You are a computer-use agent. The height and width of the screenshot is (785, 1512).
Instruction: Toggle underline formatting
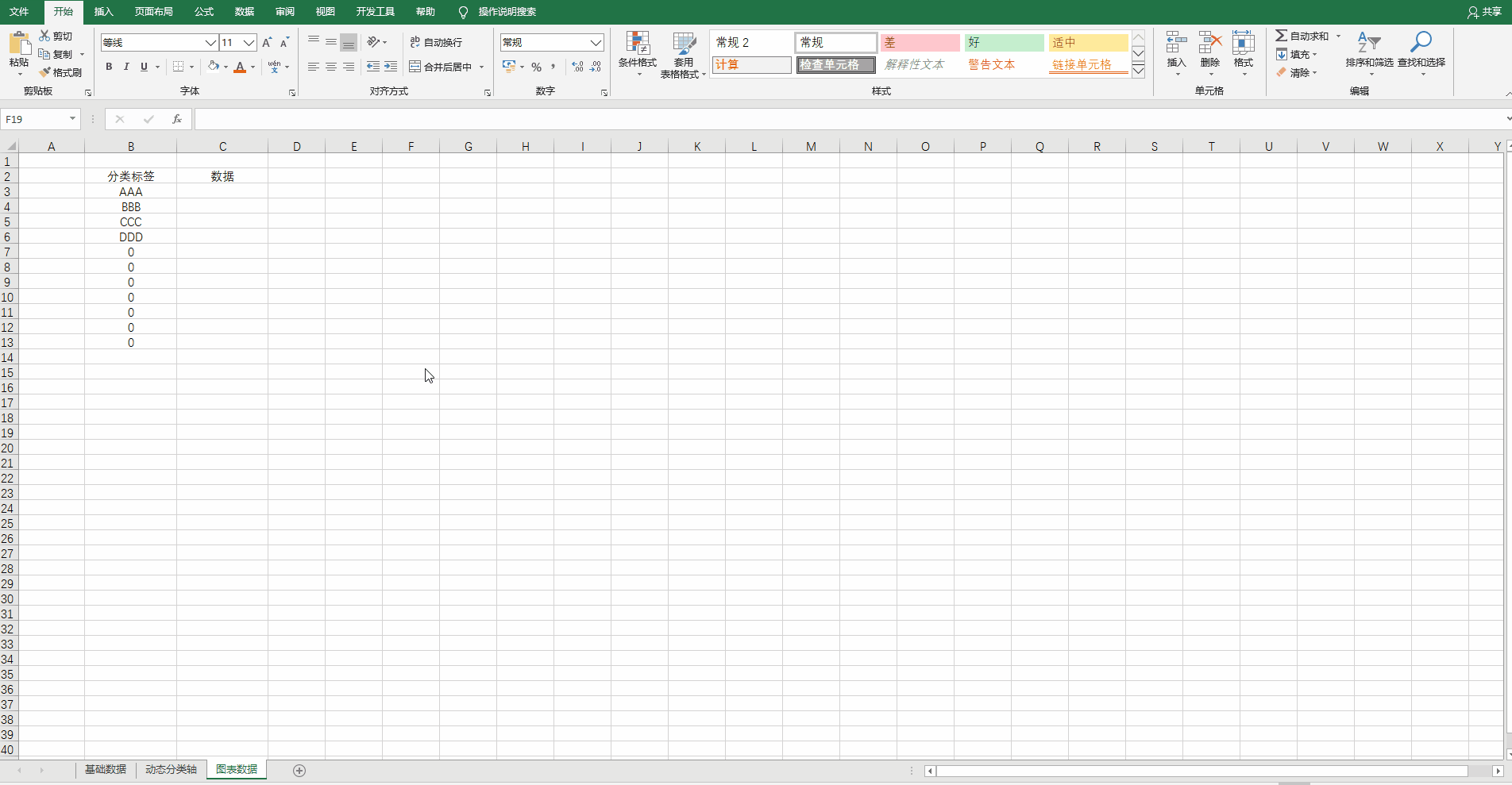point(144,67)
